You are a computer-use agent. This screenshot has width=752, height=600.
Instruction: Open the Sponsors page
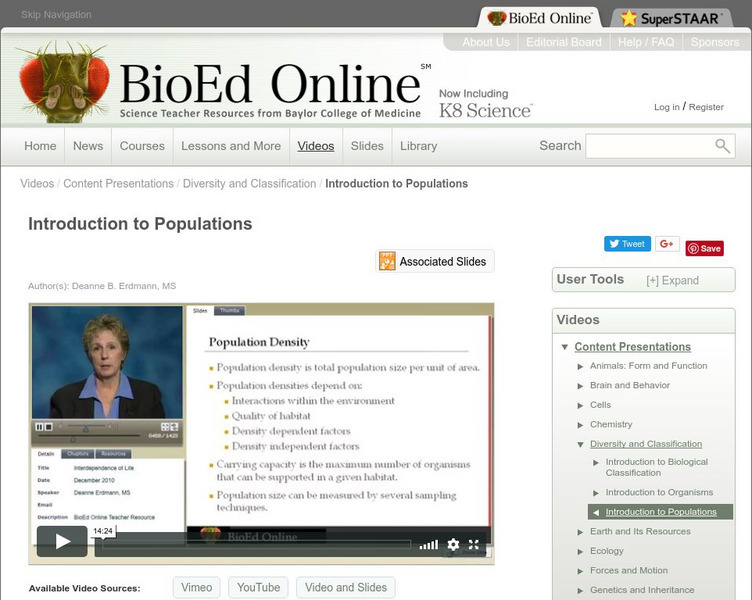click(x=715, y=42)
